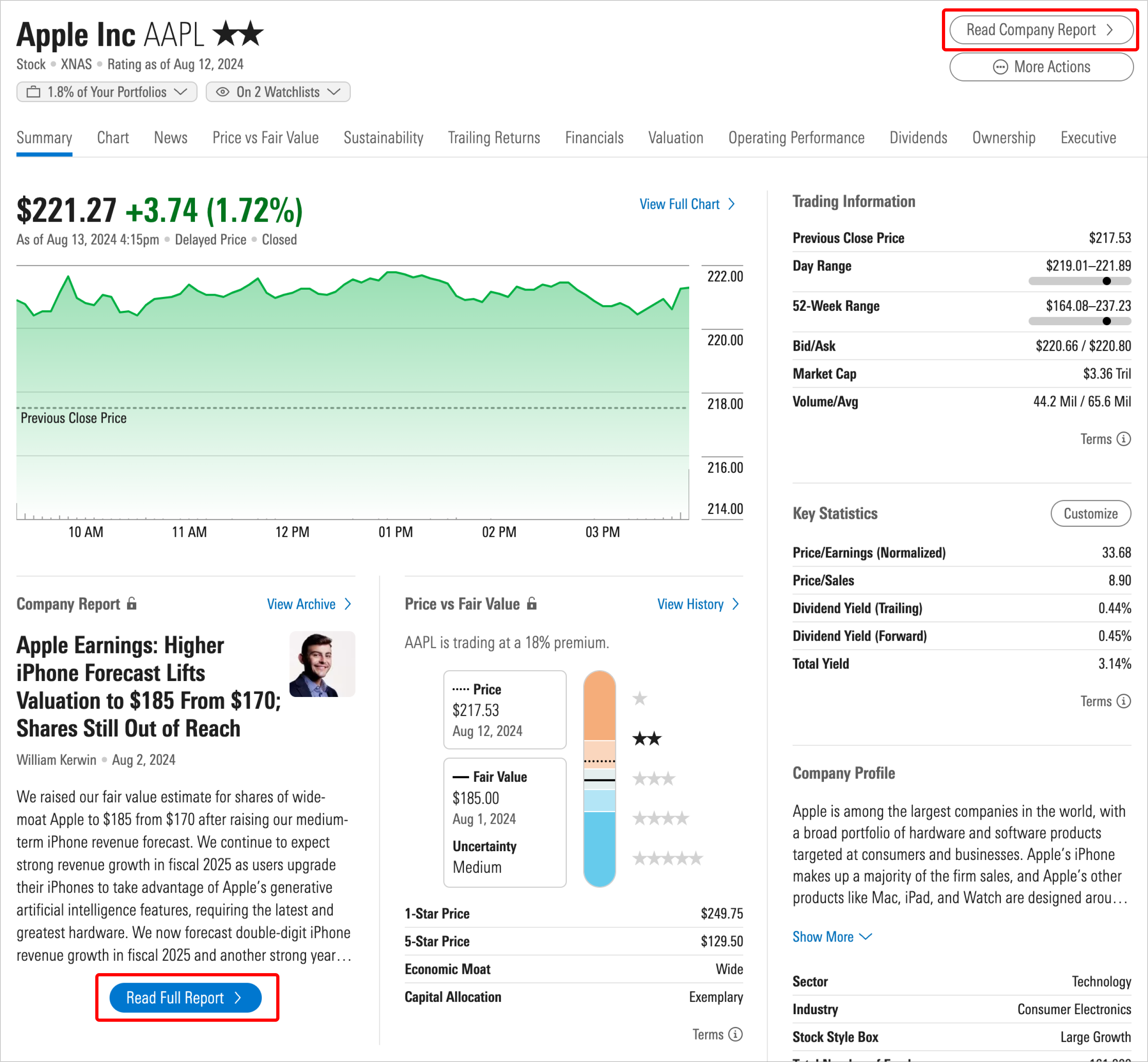Click the five-star row on fair value gauge
The image size is (1148, 1062).
pos(667,858)
